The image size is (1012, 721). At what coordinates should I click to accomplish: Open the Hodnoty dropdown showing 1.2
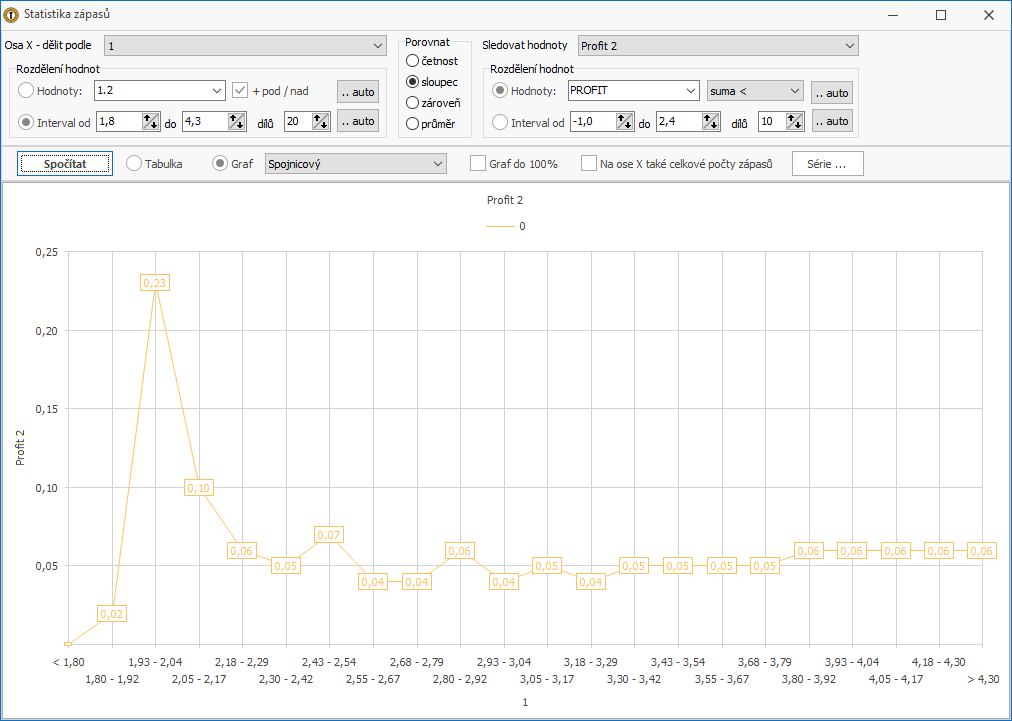pos(159,90)
